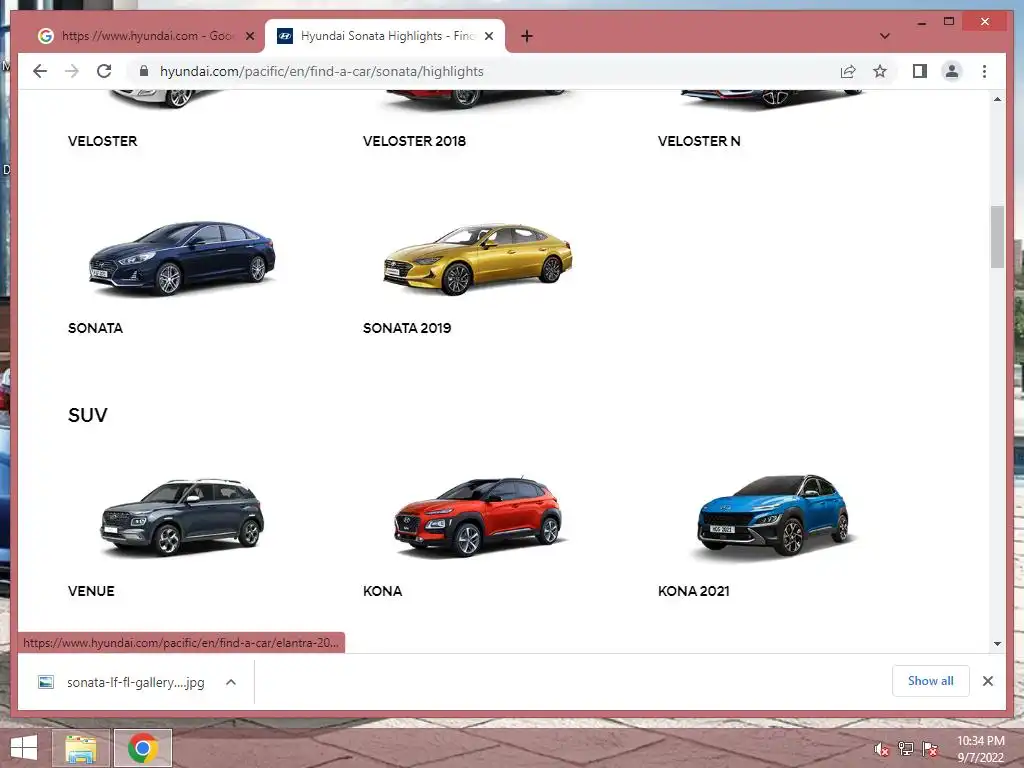
Task: Close the Hyundai Sonata Highlights tab
Action: 488,36
